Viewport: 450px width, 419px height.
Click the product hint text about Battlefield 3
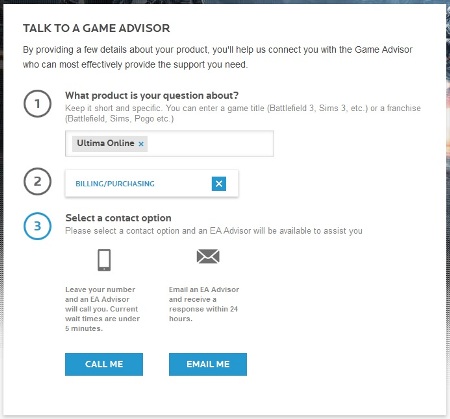pyautogui.click(x=243, y=113)
